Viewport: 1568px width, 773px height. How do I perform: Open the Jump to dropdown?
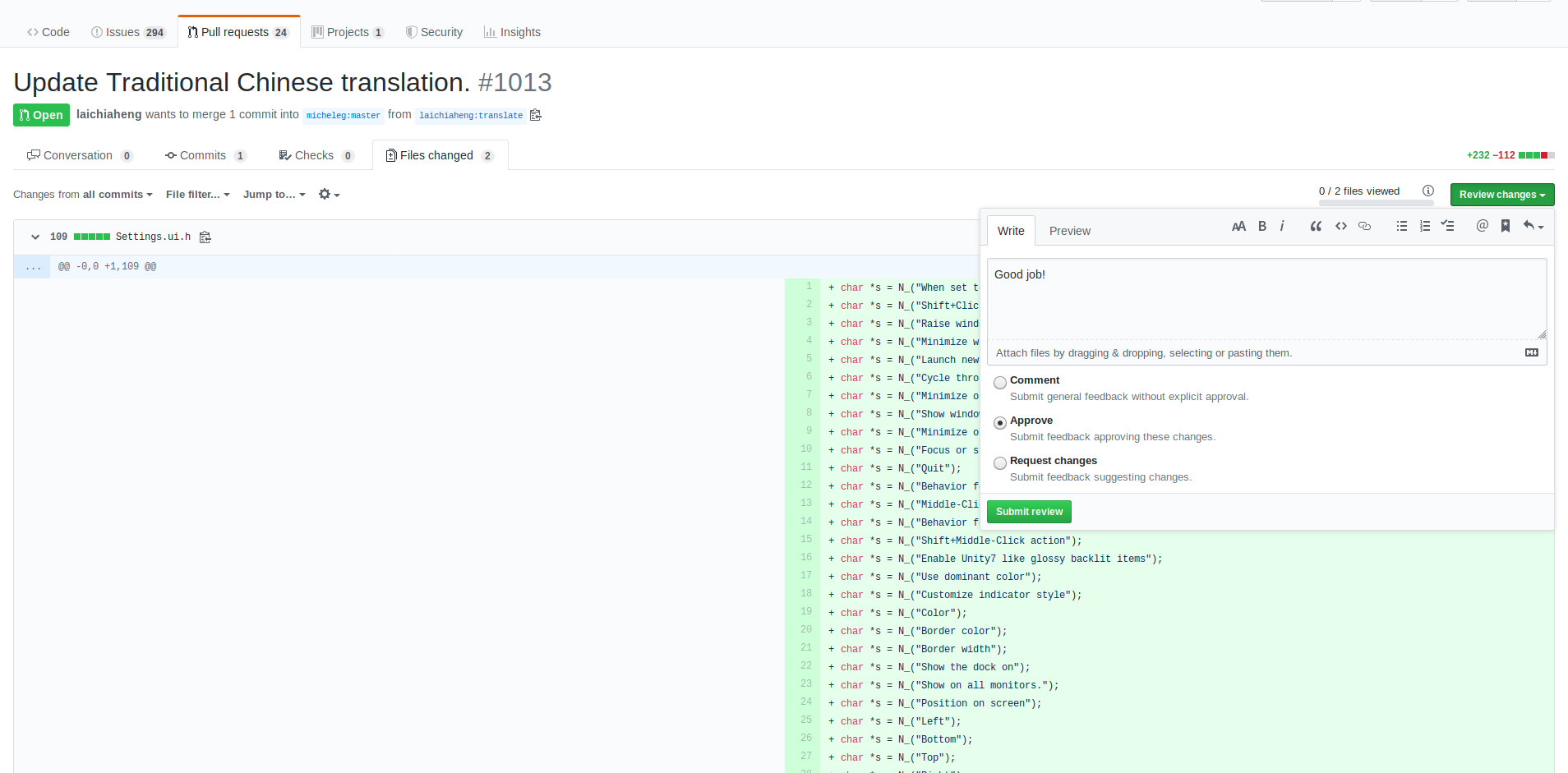274,195
